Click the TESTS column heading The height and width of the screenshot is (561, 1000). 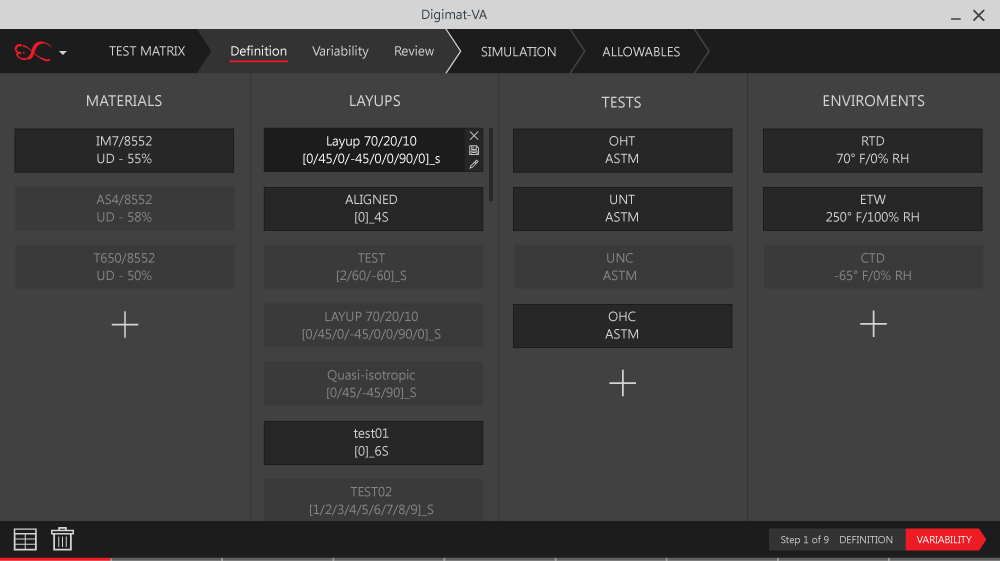(x=621, y=102)
